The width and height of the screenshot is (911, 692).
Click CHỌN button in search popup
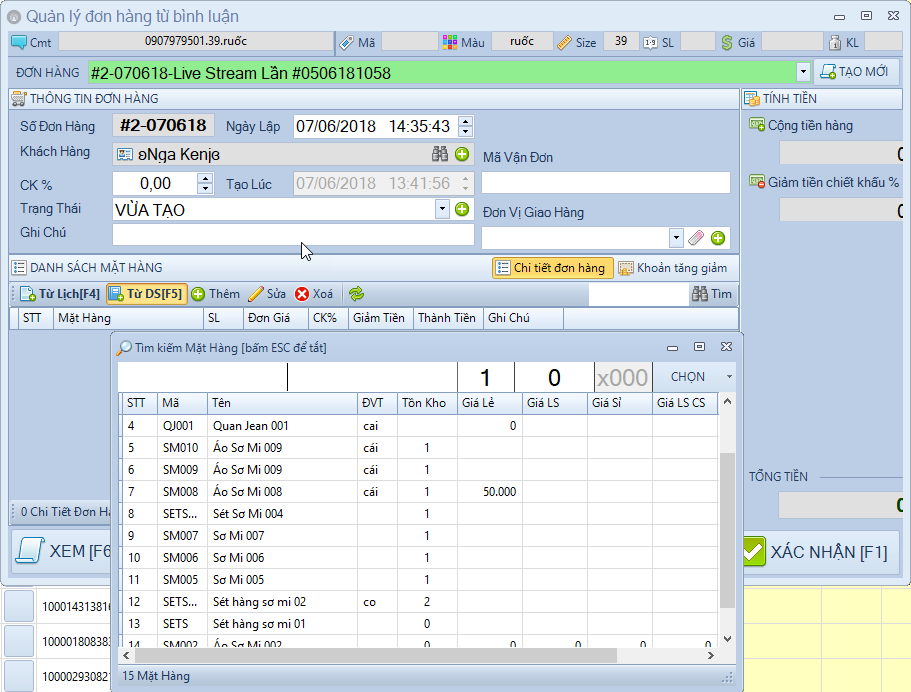(x=688, y=377)
